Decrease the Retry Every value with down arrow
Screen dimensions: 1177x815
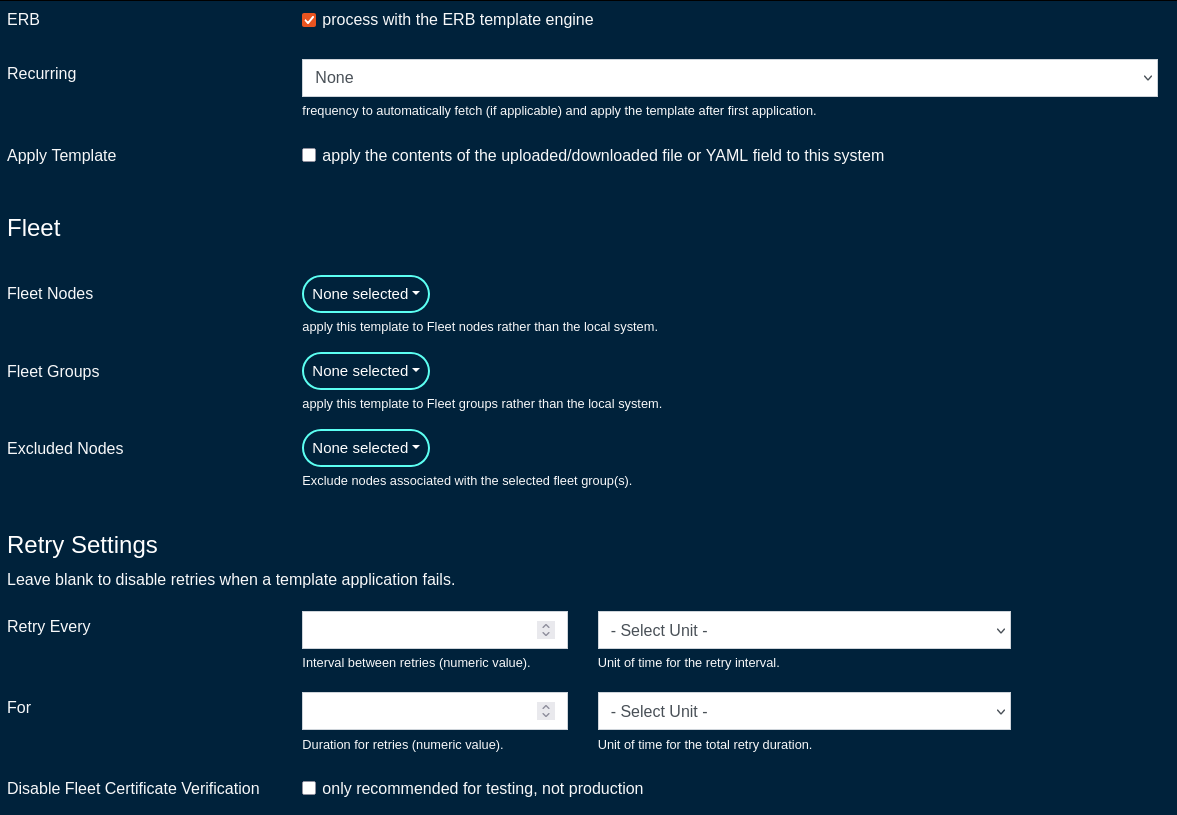click(x=546, y=635)
